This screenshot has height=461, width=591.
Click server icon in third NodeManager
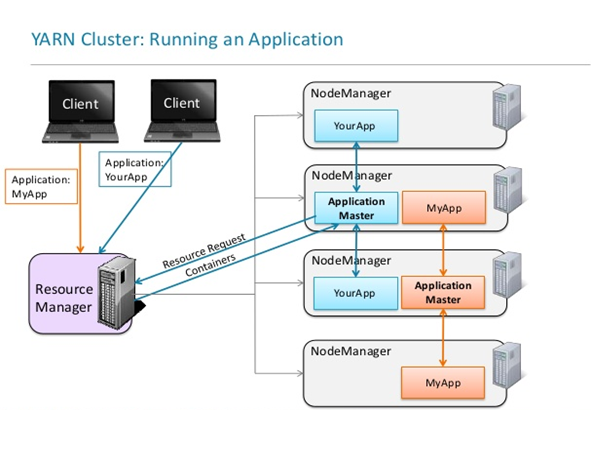click(508, 275)
